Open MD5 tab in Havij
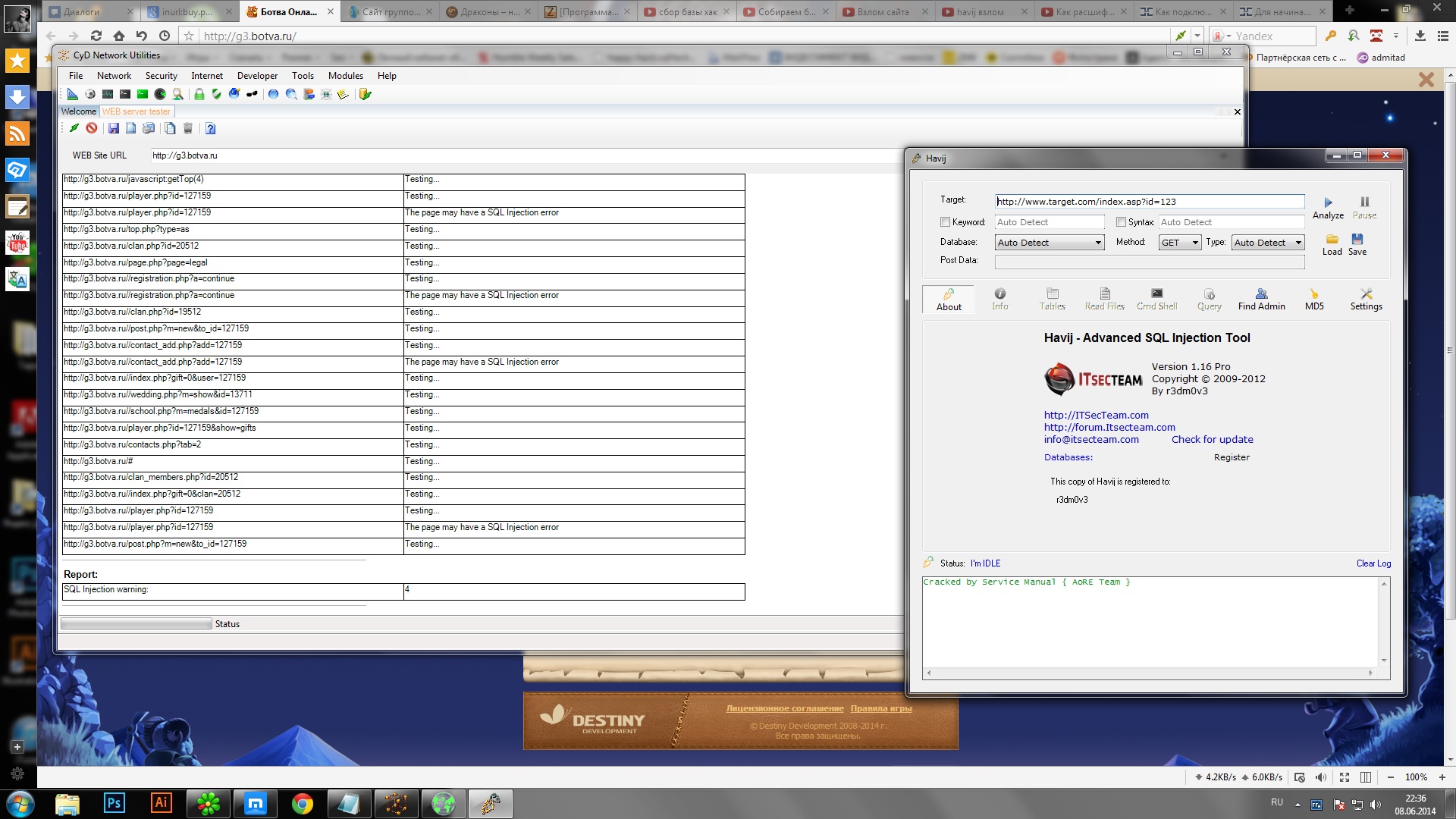Image resolution: width=1456 pixels, height=819 pixels. click(x=1314, y=299)
